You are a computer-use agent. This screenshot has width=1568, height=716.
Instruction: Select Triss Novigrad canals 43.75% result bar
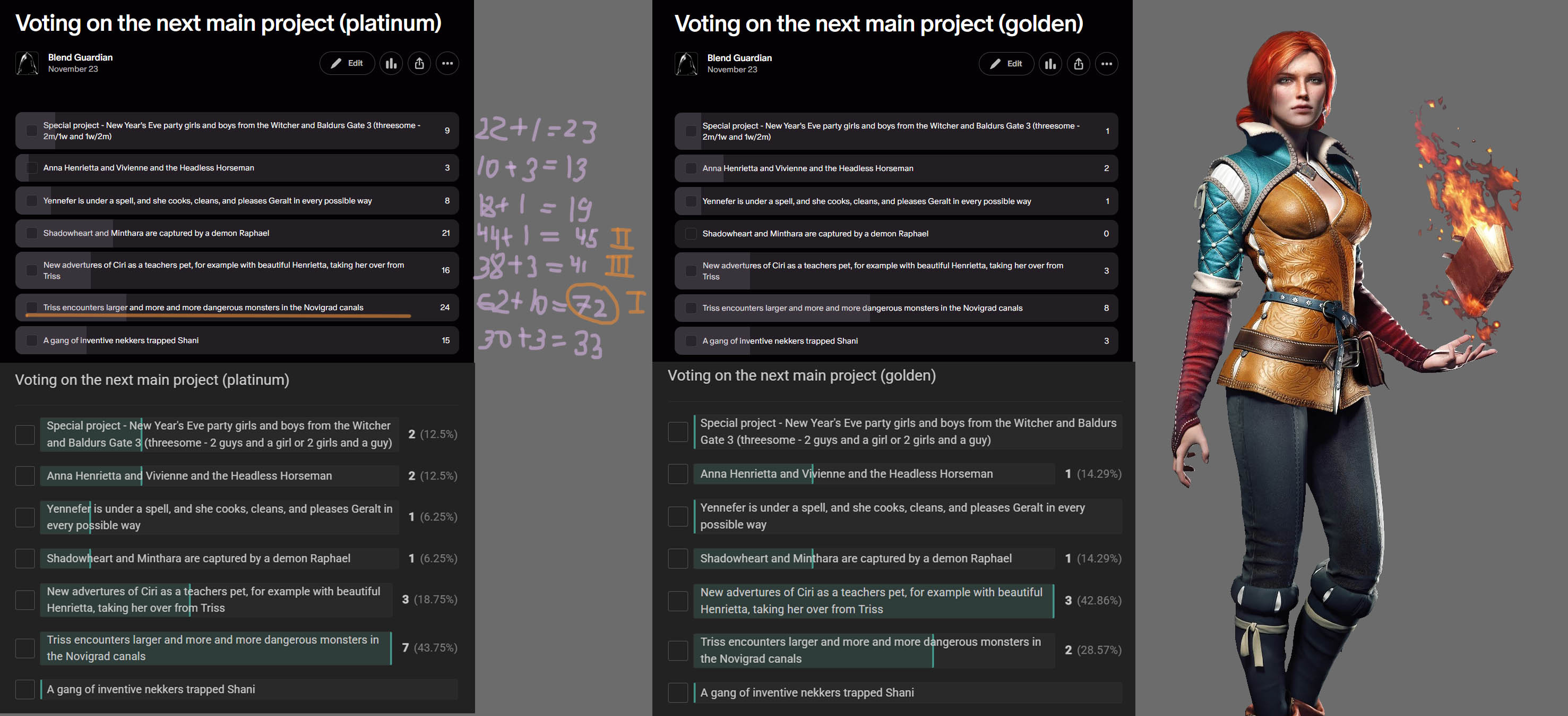216,649
